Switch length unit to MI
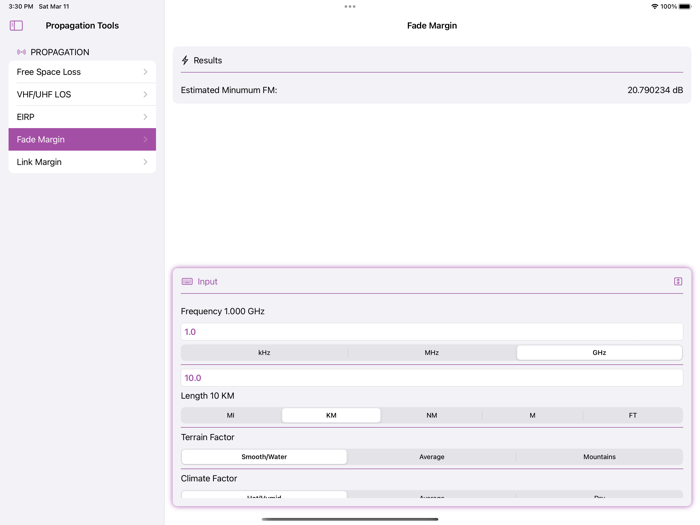Screen dimensions: 700x525 click(231, 415)
